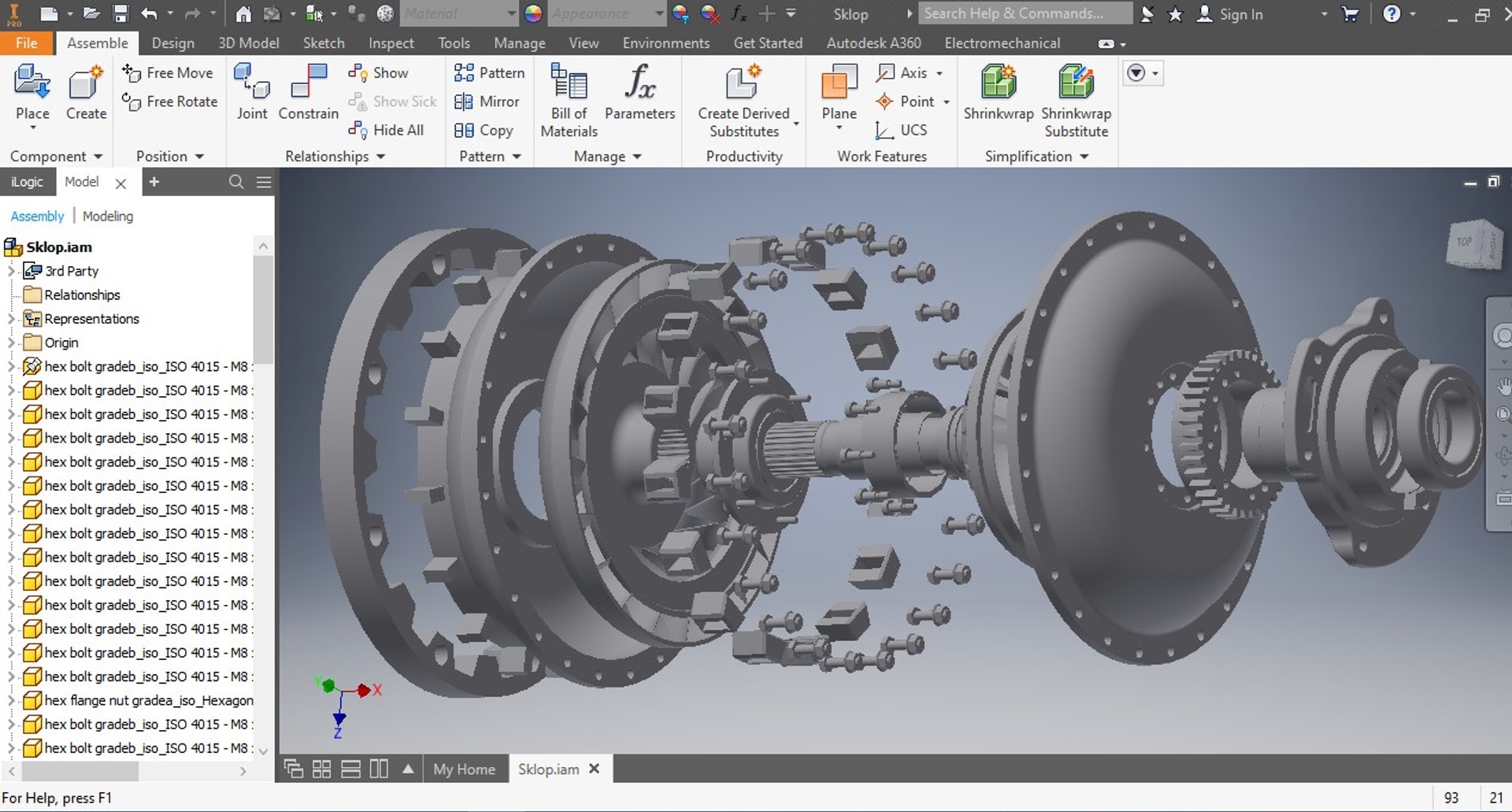1512x812 pixels.
Task: Switch to the Sketch ribbon tab
Action: coord(324,43)
